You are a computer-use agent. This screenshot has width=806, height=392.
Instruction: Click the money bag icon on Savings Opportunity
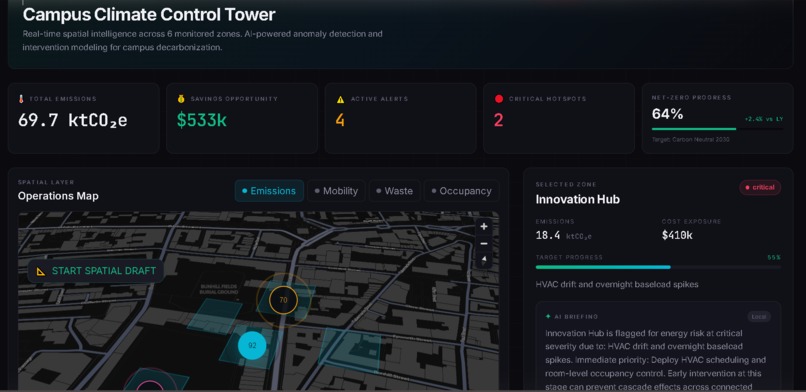180,99
